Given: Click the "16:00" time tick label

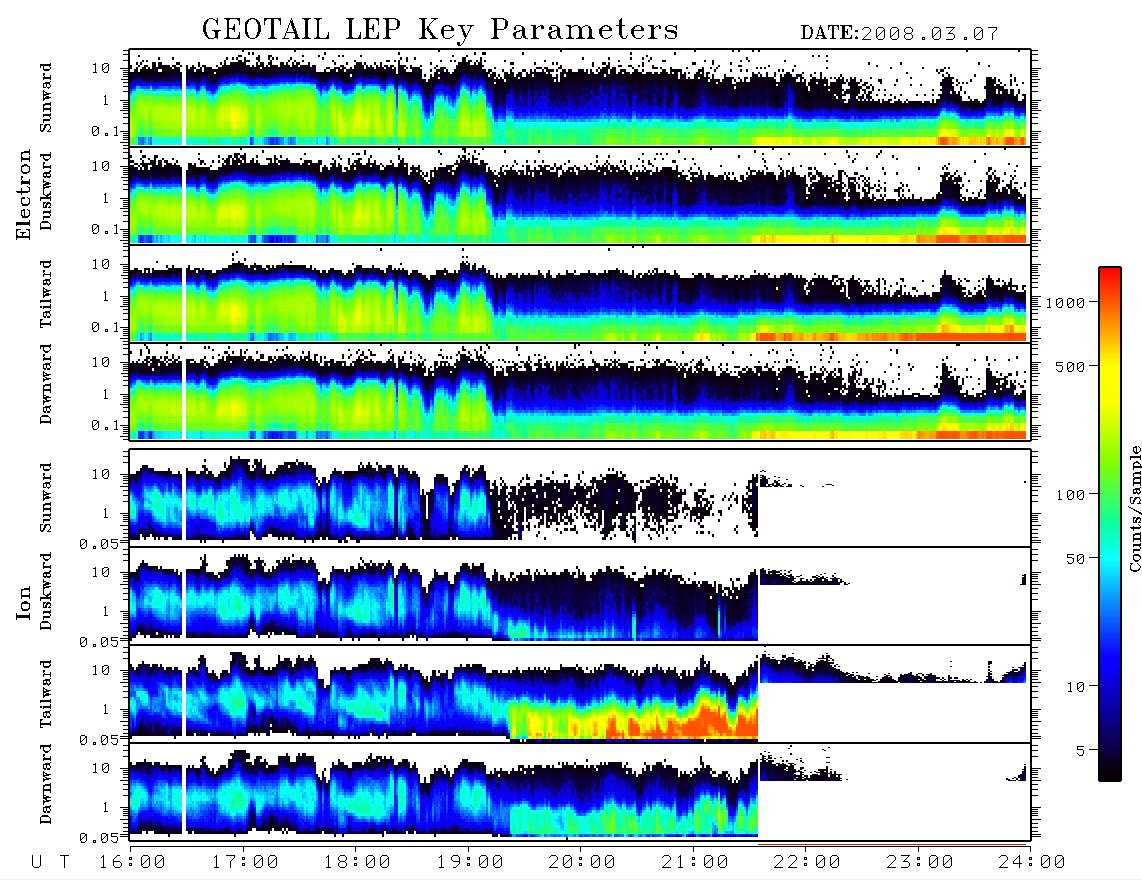Looking at the screenshot, I should click(x=132, y=863).
